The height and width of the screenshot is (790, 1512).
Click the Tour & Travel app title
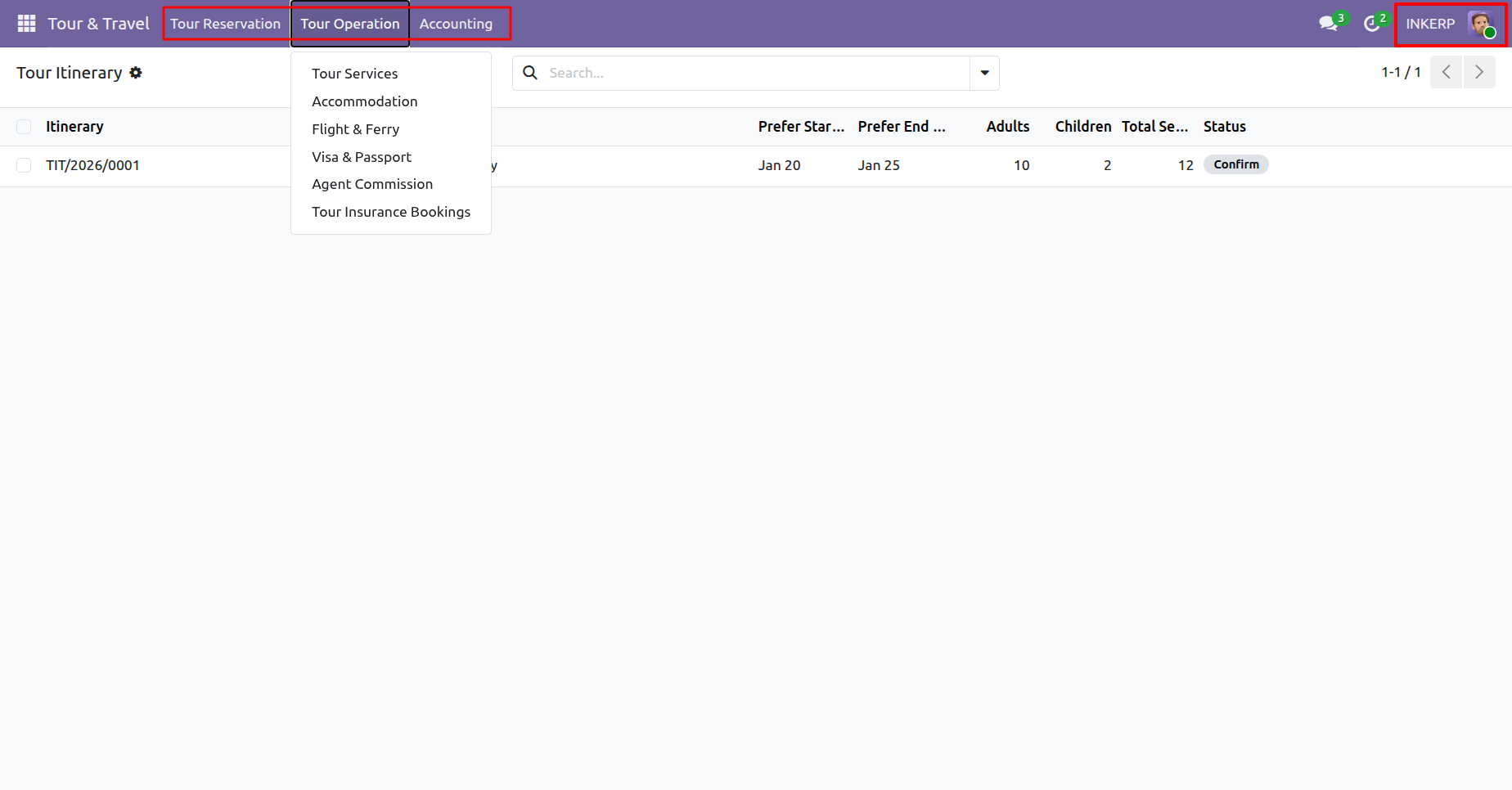pos(98,24)
